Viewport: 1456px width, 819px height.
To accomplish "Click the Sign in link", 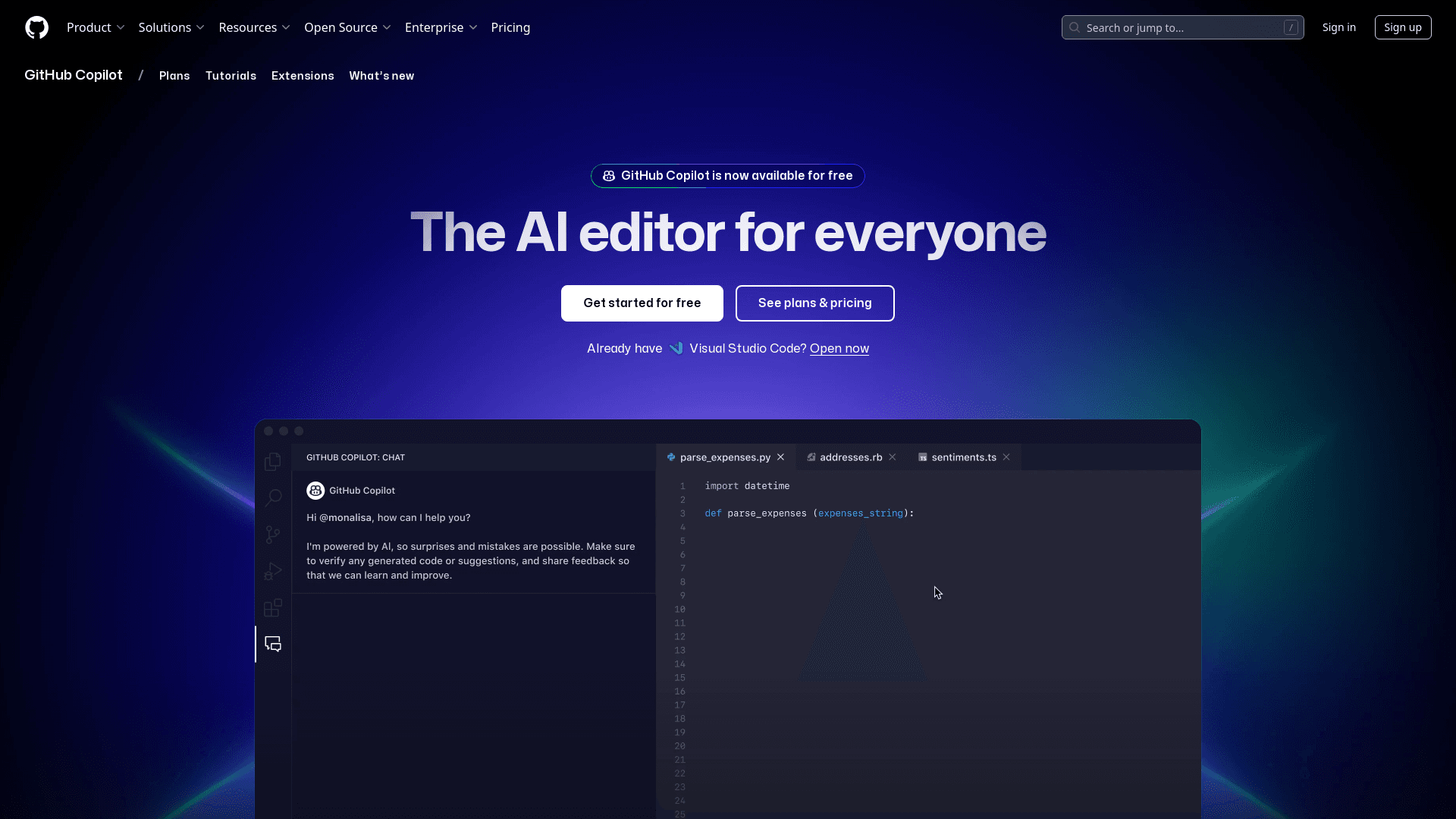I will click(x=1339, y=27).
